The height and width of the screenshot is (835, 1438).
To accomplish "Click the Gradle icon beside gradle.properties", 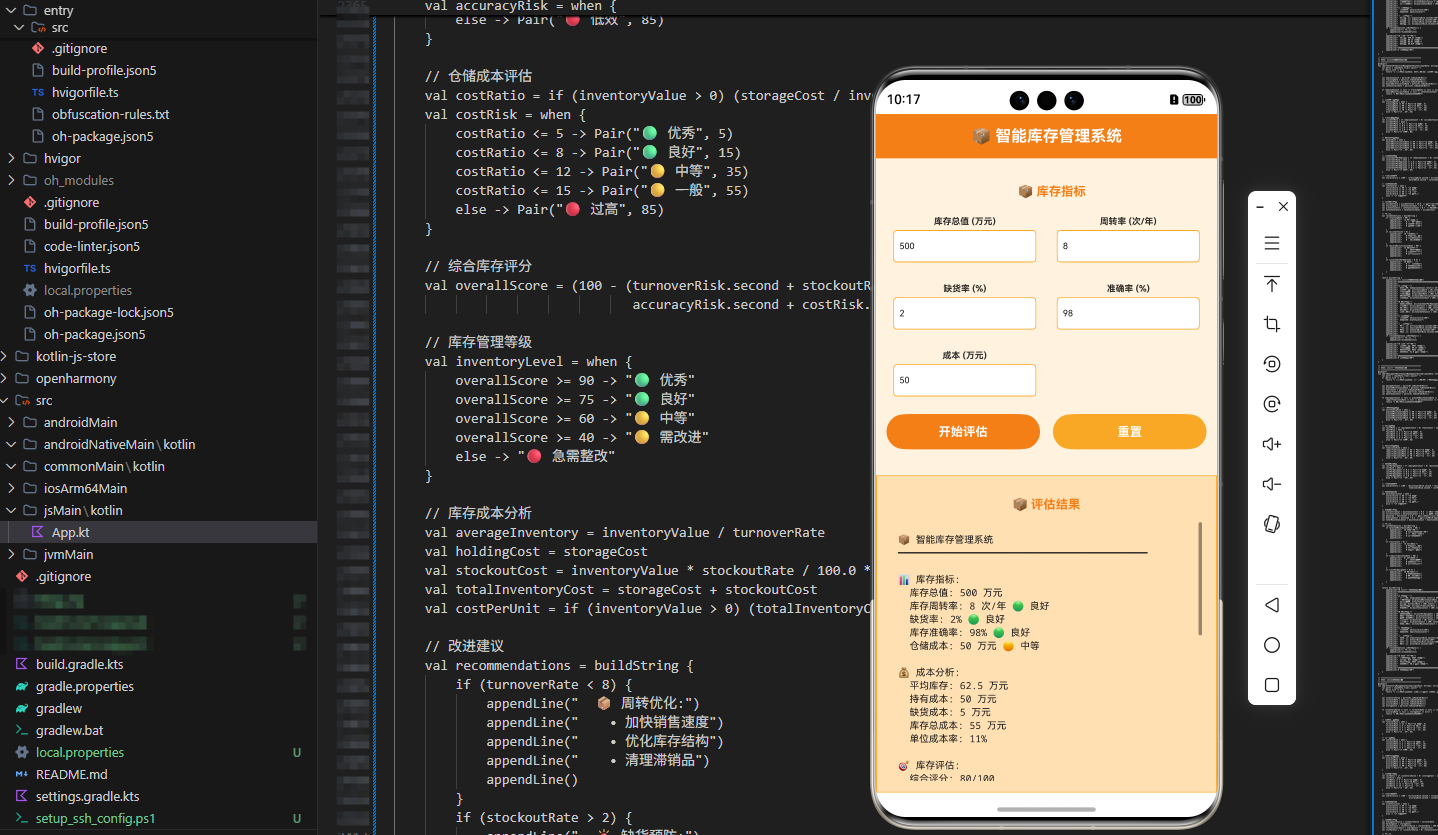I will [x=22, y=686].
